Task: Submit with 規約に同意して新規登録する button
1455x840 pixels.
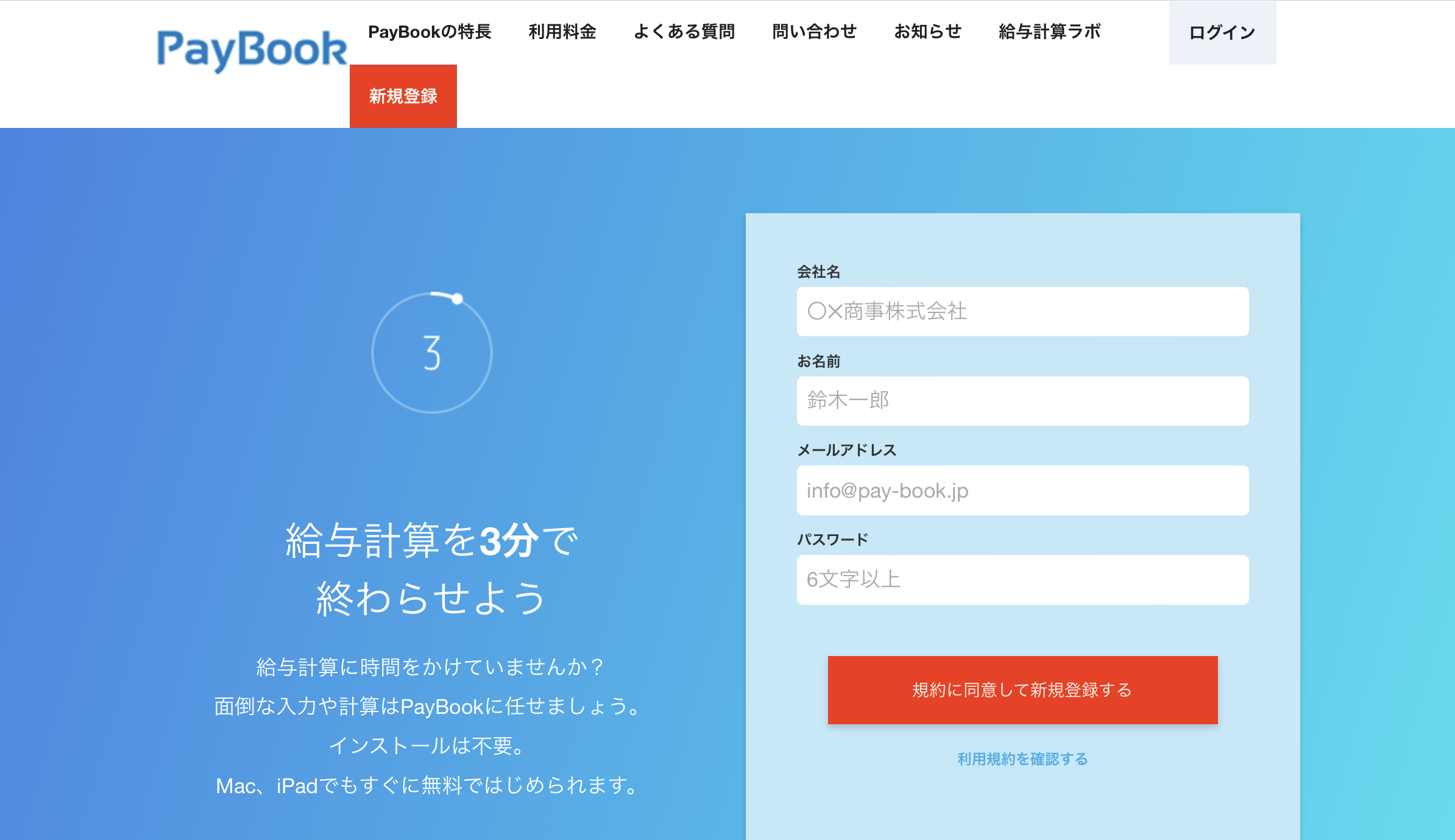Action: 1022,690
